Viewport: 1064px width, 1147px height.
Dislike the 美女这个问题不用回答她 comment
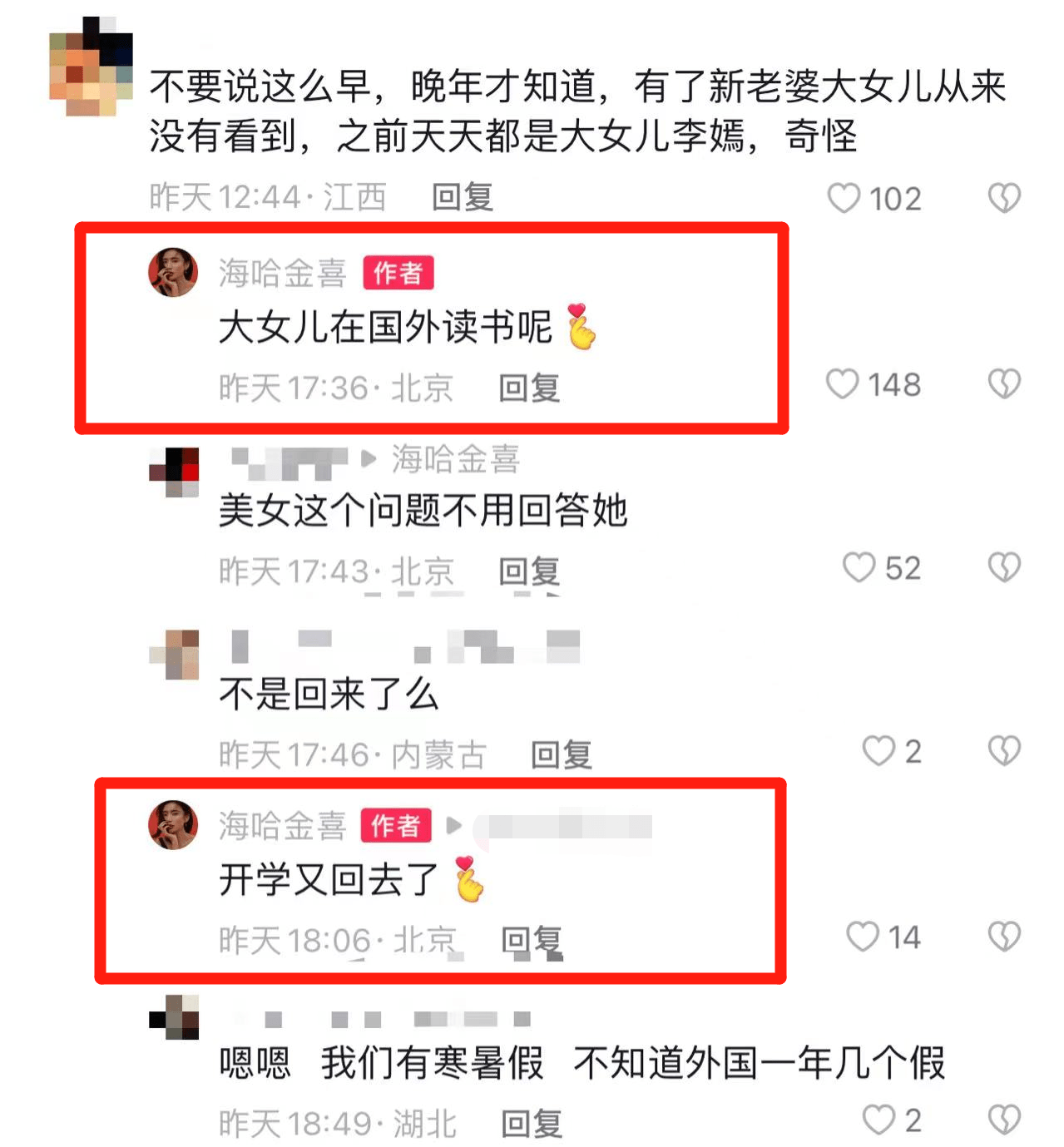tap(1004, 567)
